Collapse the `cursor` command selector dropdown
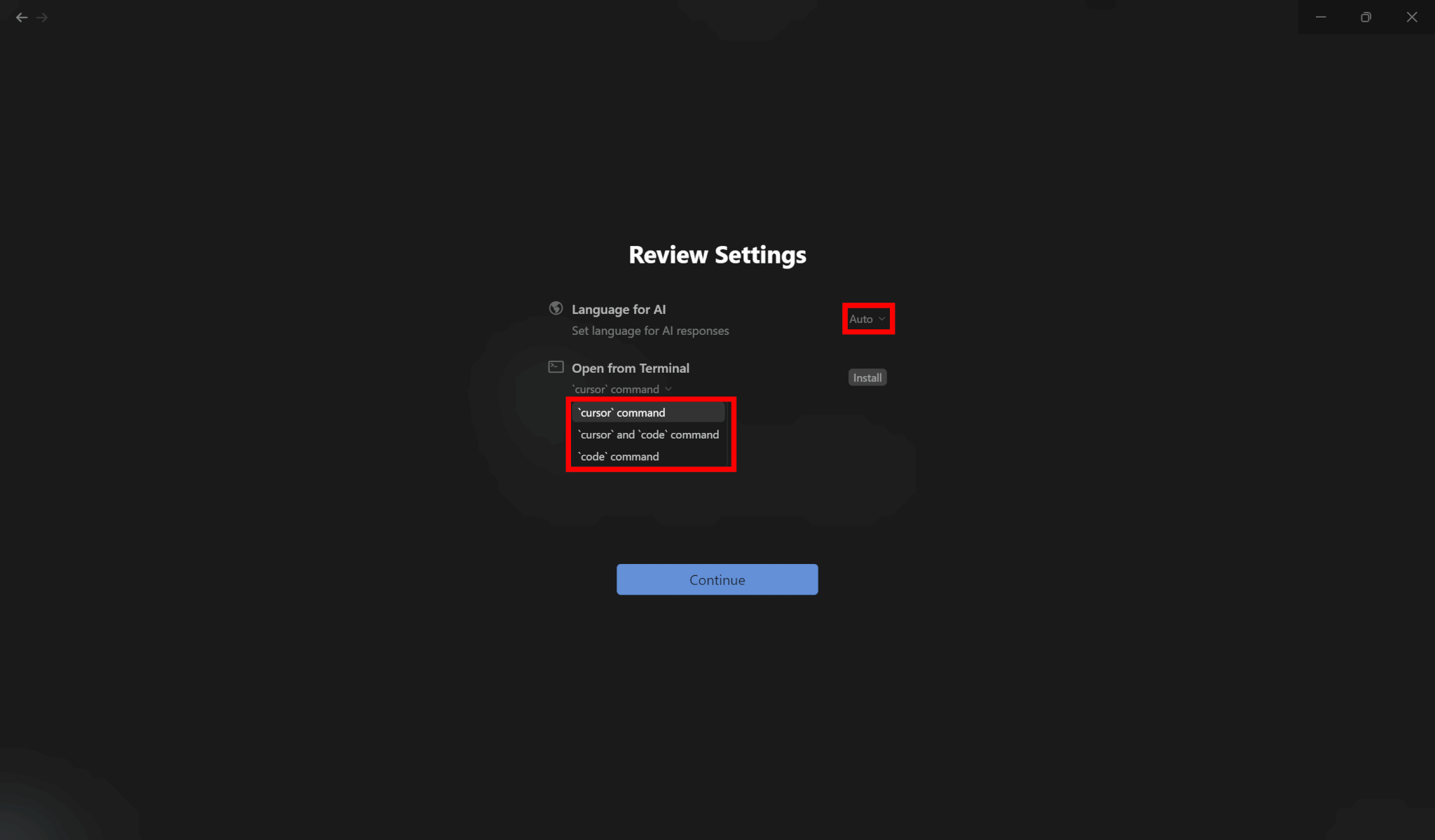This screenshot has width=1435, height=840. [622, 390]
